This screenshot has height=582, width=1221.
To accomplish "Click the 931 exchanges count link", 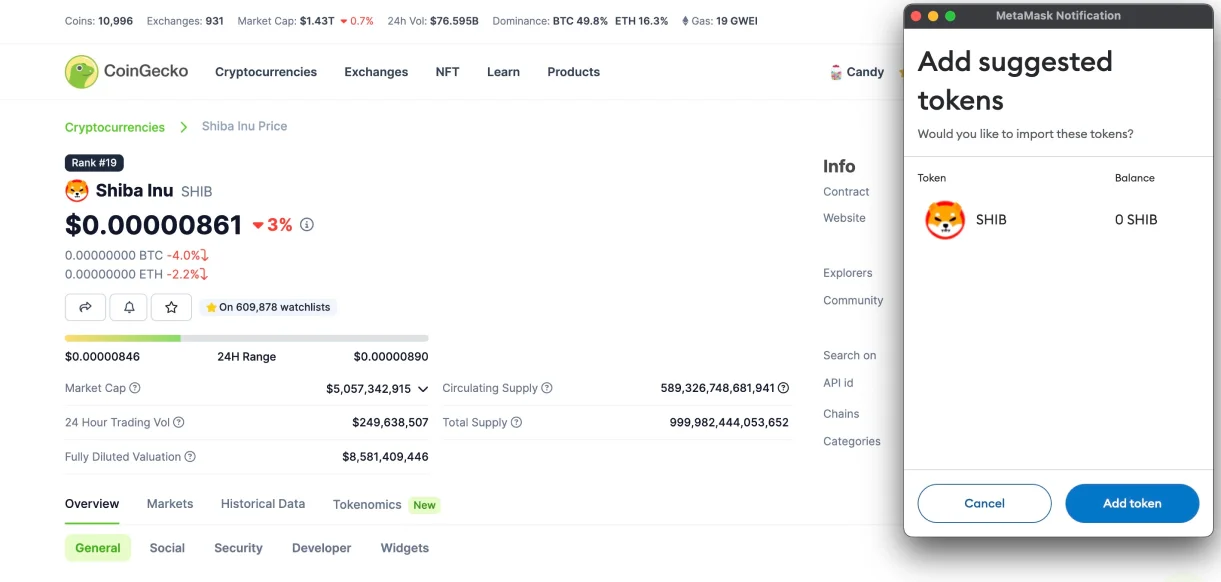I will pyautogui.click(x=214, y=21).
